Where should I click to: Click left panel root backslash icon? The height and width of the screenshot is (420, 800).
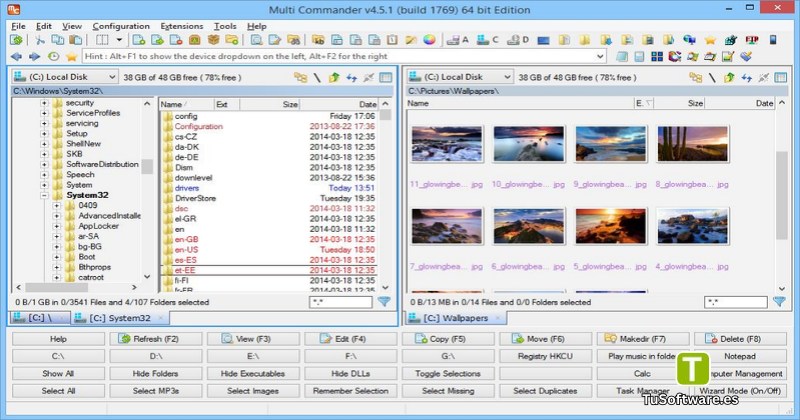tap(317, 78)
